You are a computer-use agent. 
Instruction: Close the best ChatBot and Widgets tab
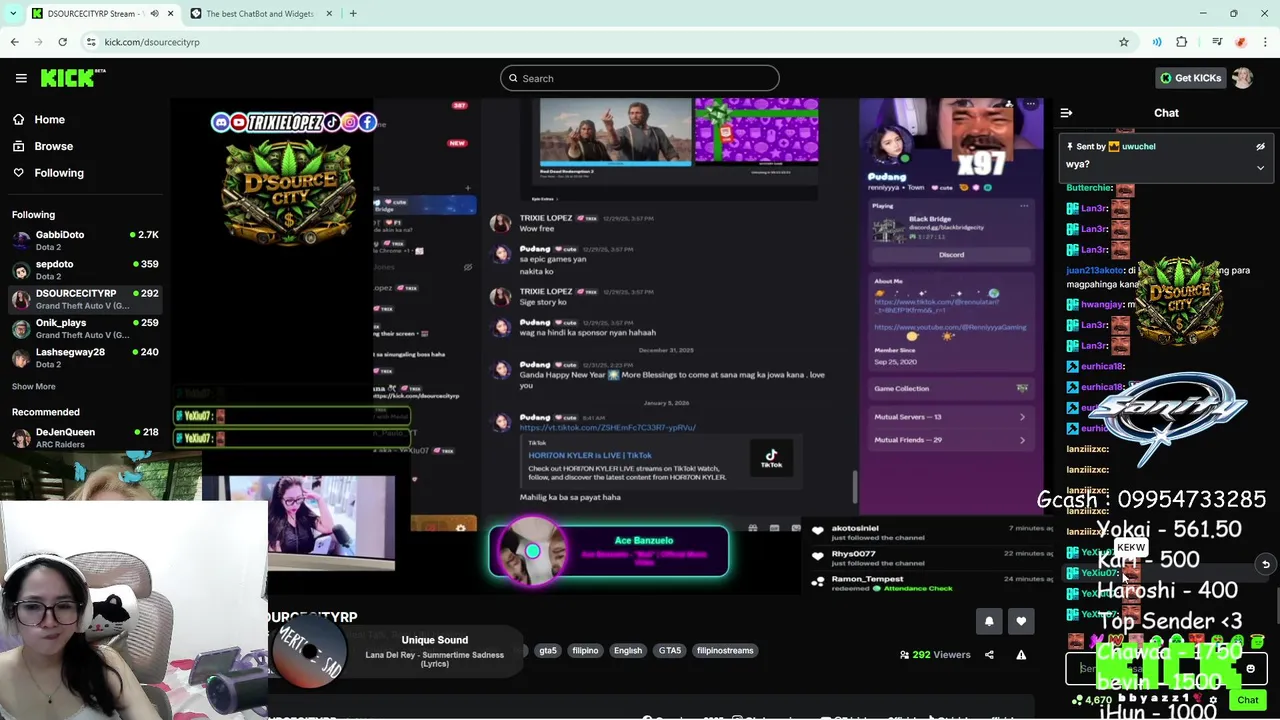coord(327,14)
